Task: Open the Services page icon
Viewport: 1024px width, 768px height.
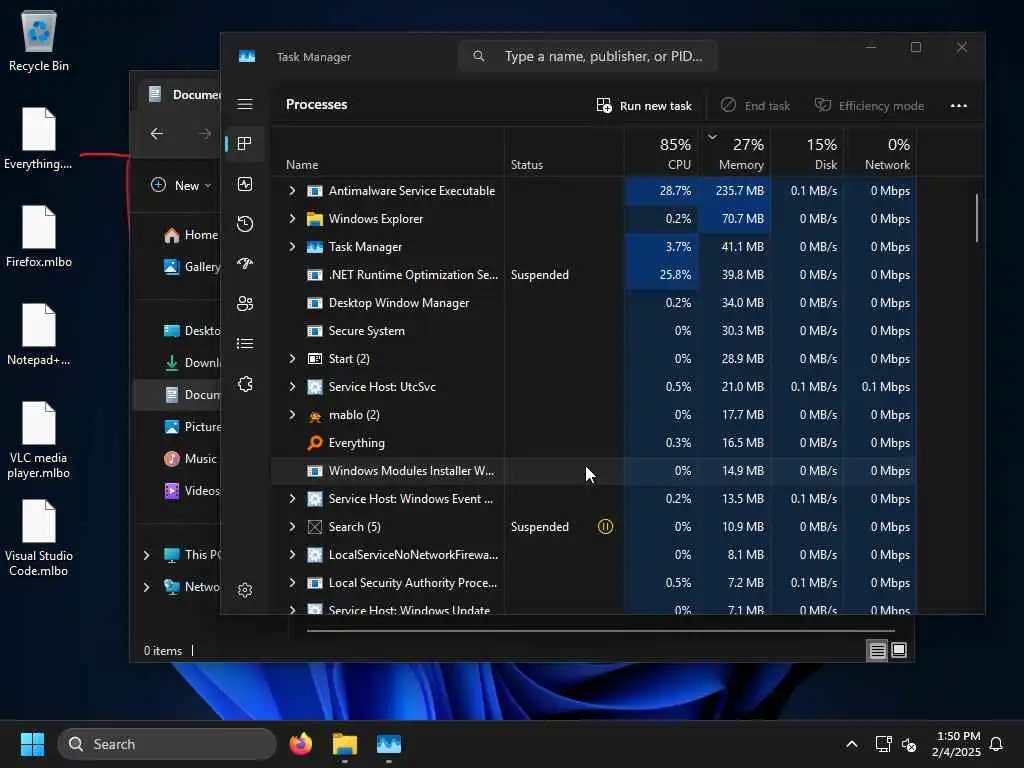Action: tap(245, 384)
